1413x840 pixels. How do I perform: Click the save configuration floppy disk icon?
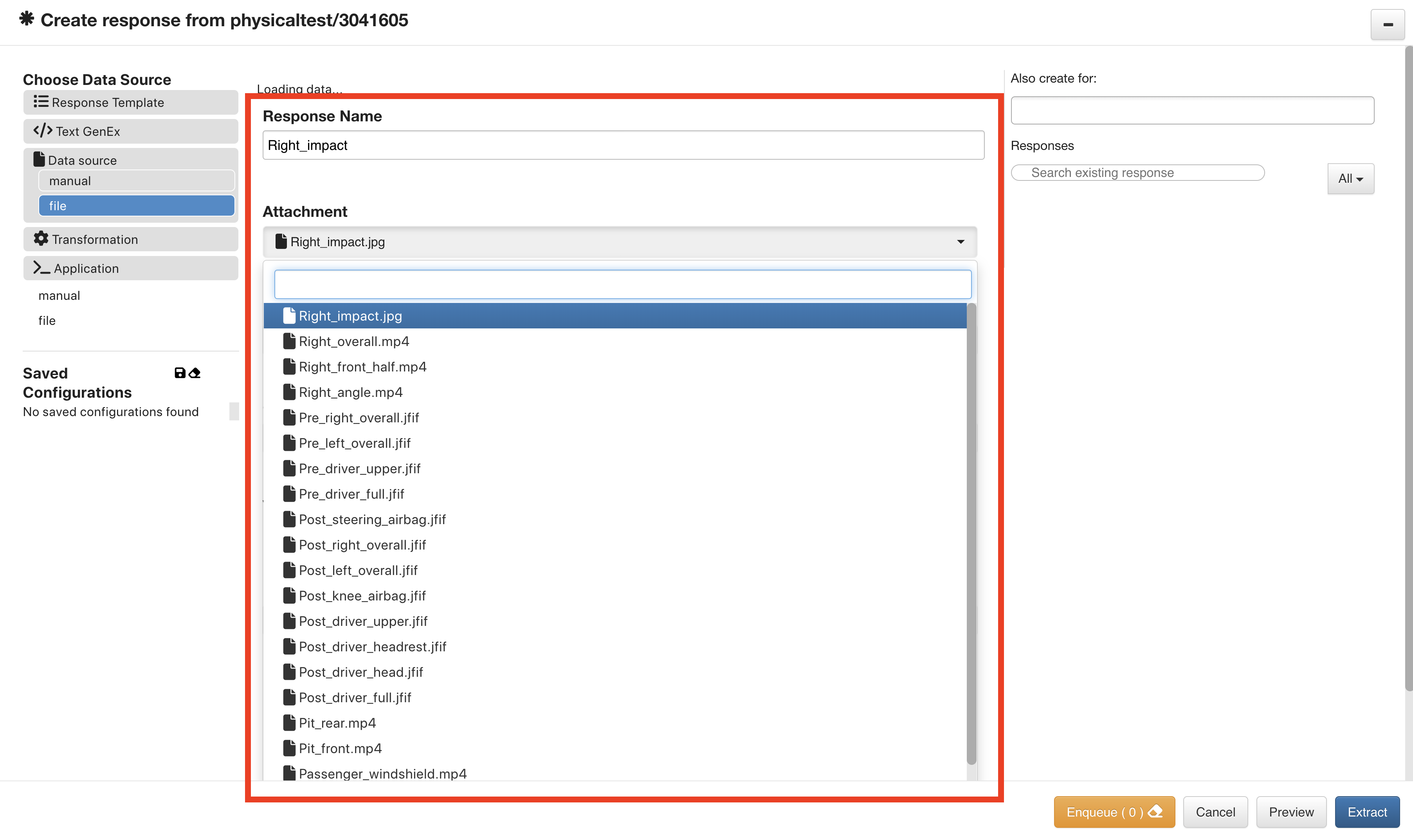(x=180, y=373)
